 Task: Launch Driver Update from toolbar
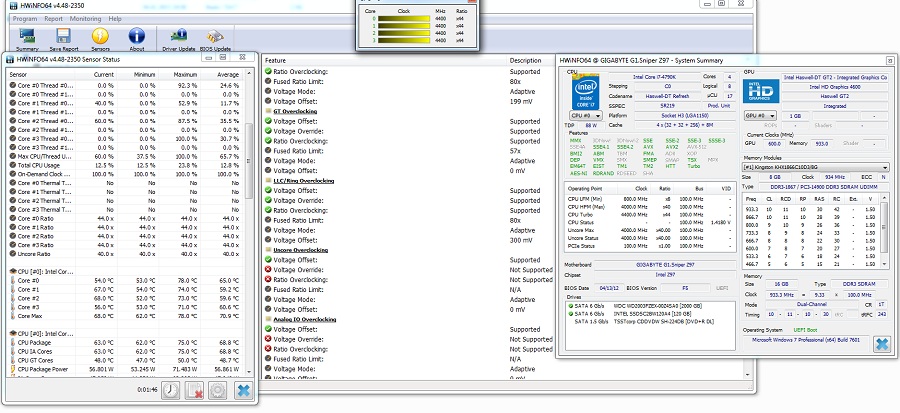point(179,37)
